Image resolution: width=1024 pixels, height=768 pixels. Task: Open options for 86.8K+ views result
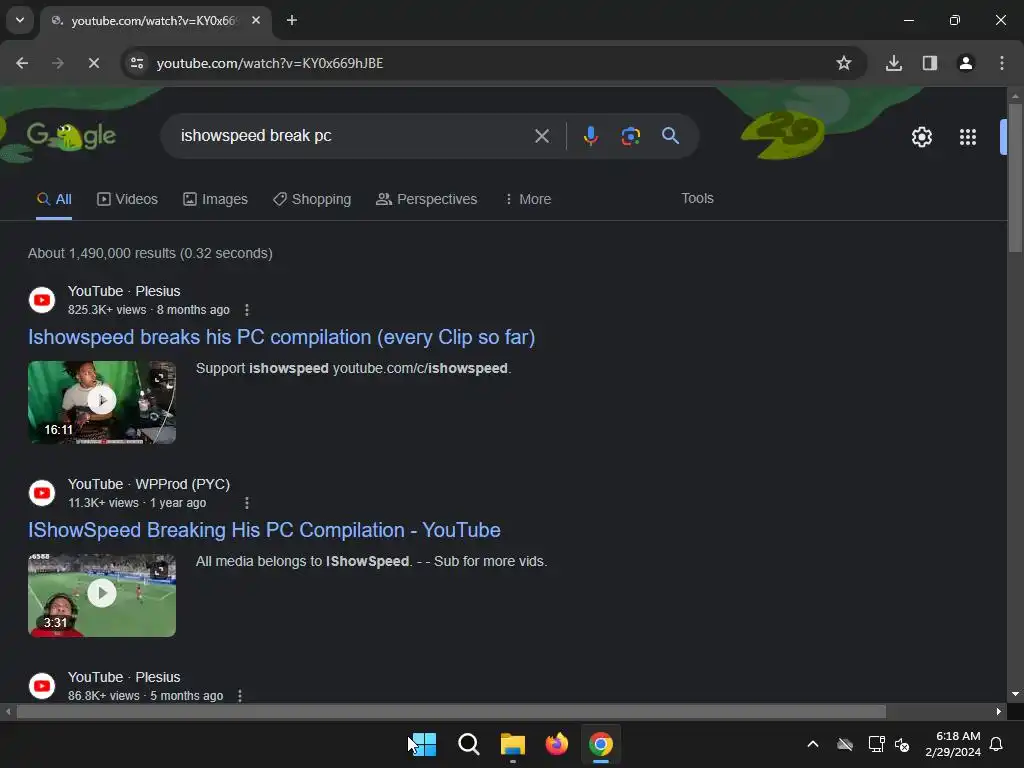pos(240,696)
